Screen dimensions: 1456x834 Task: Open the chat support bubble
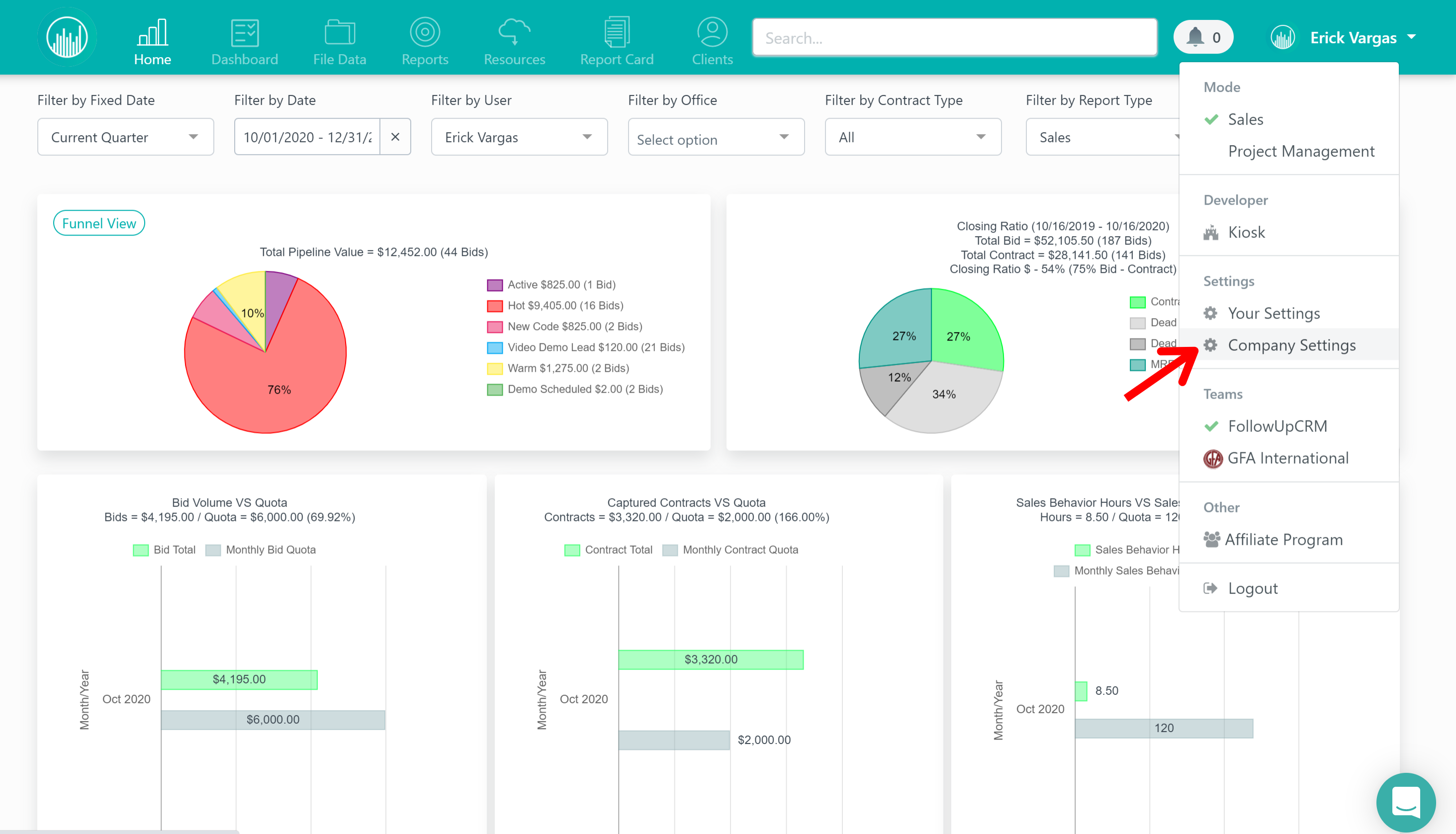pyautogui.click(x=1406, y=803)
